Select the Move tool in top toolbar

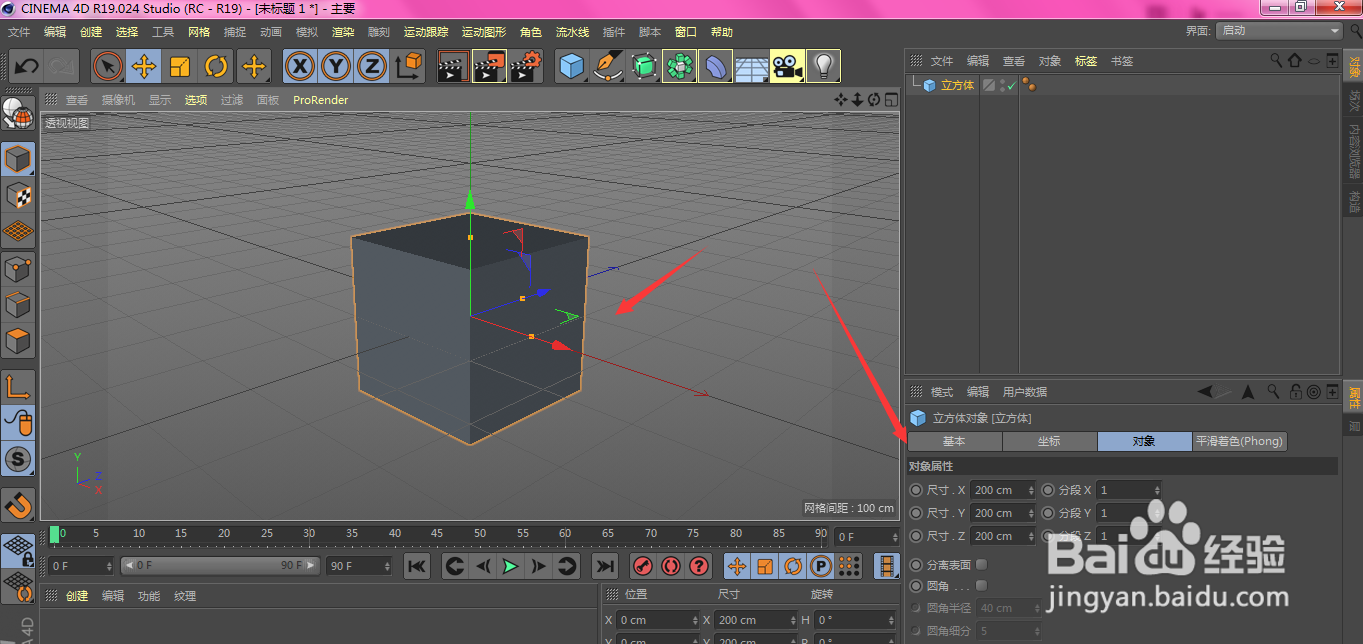pos(144,67)
